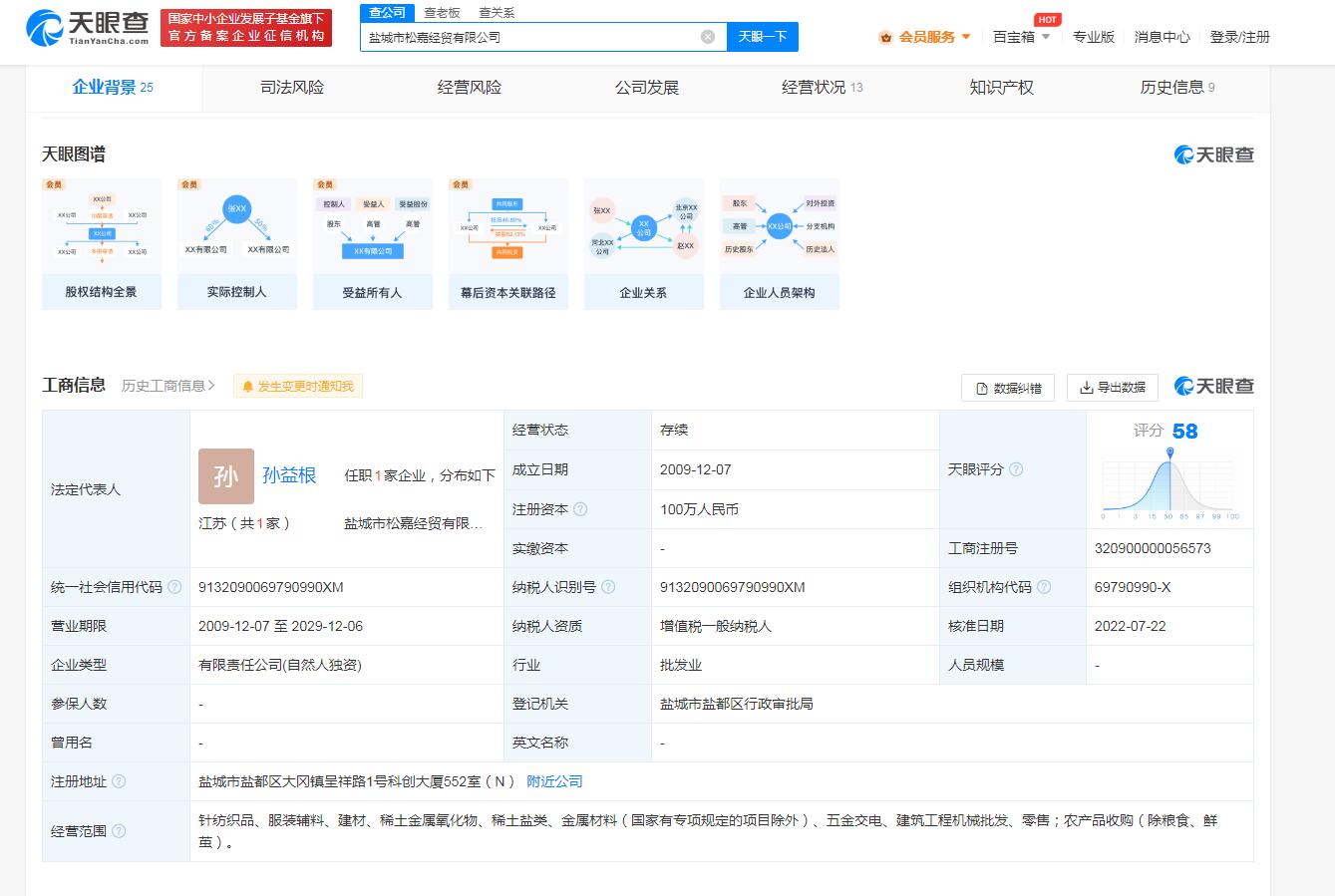Open 附近公司 link

[554, 781]
